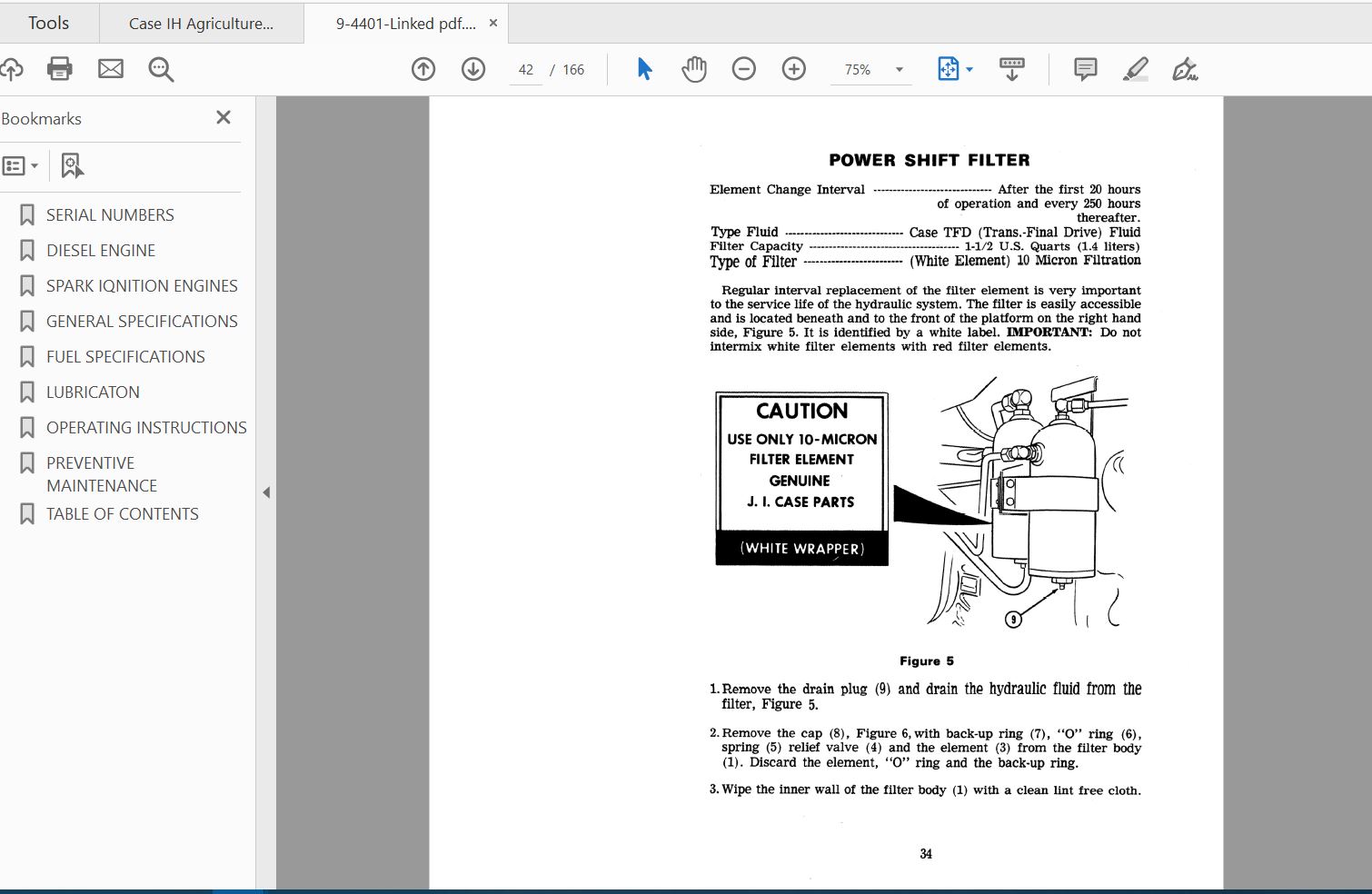1372x894 pixels.
Task: Open the SERIAL NUMBERS bookmark
Action: click(x=110, y=215)
